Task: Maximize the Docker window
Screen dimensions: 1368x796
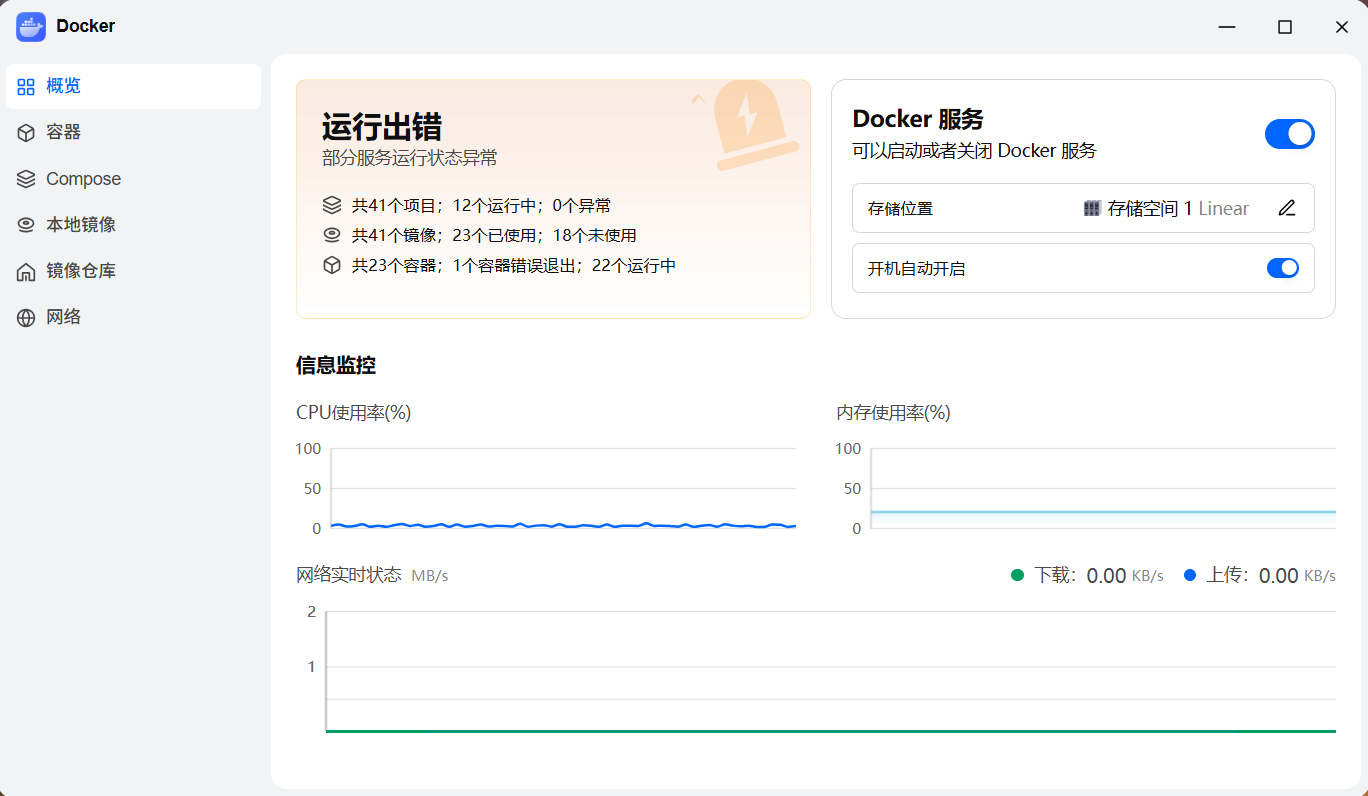Action: point(1285,27)
